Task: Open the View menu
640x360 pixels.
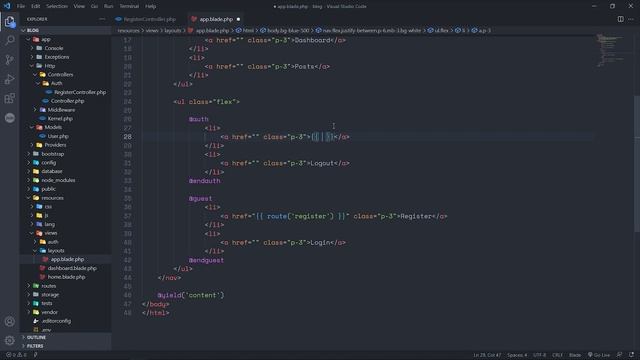Action: pos(79,6)
